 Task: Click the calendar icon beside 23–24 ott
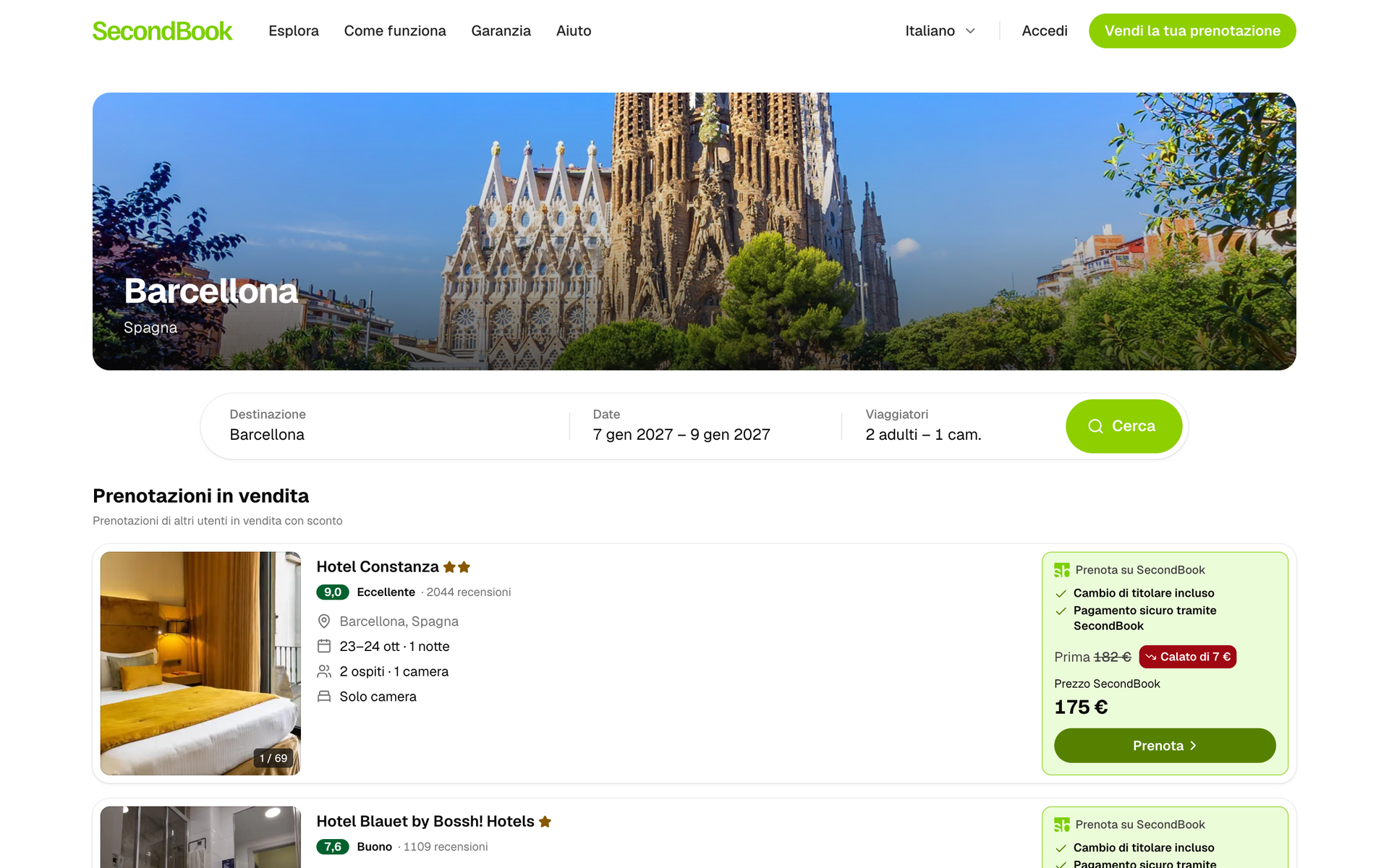[324, 646]
